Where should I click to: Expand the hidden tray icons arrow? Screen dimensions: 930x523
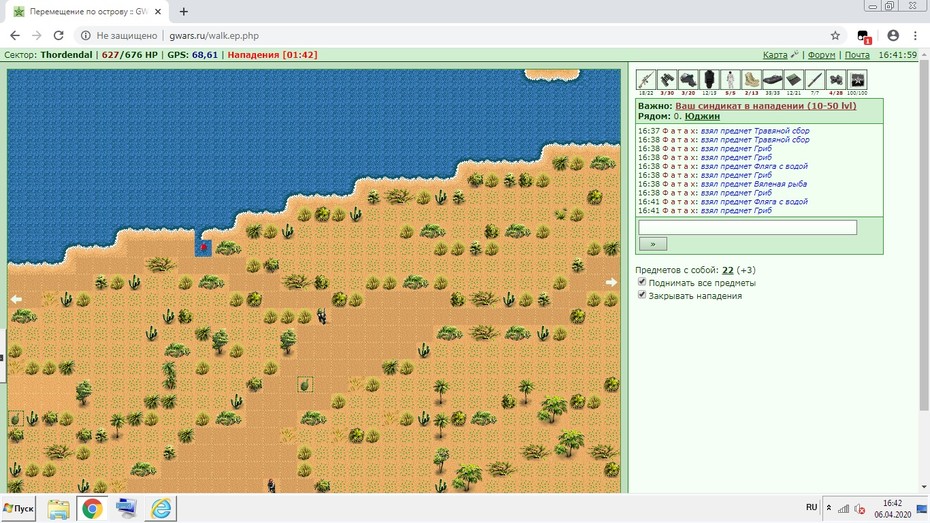tap(829, 508)
